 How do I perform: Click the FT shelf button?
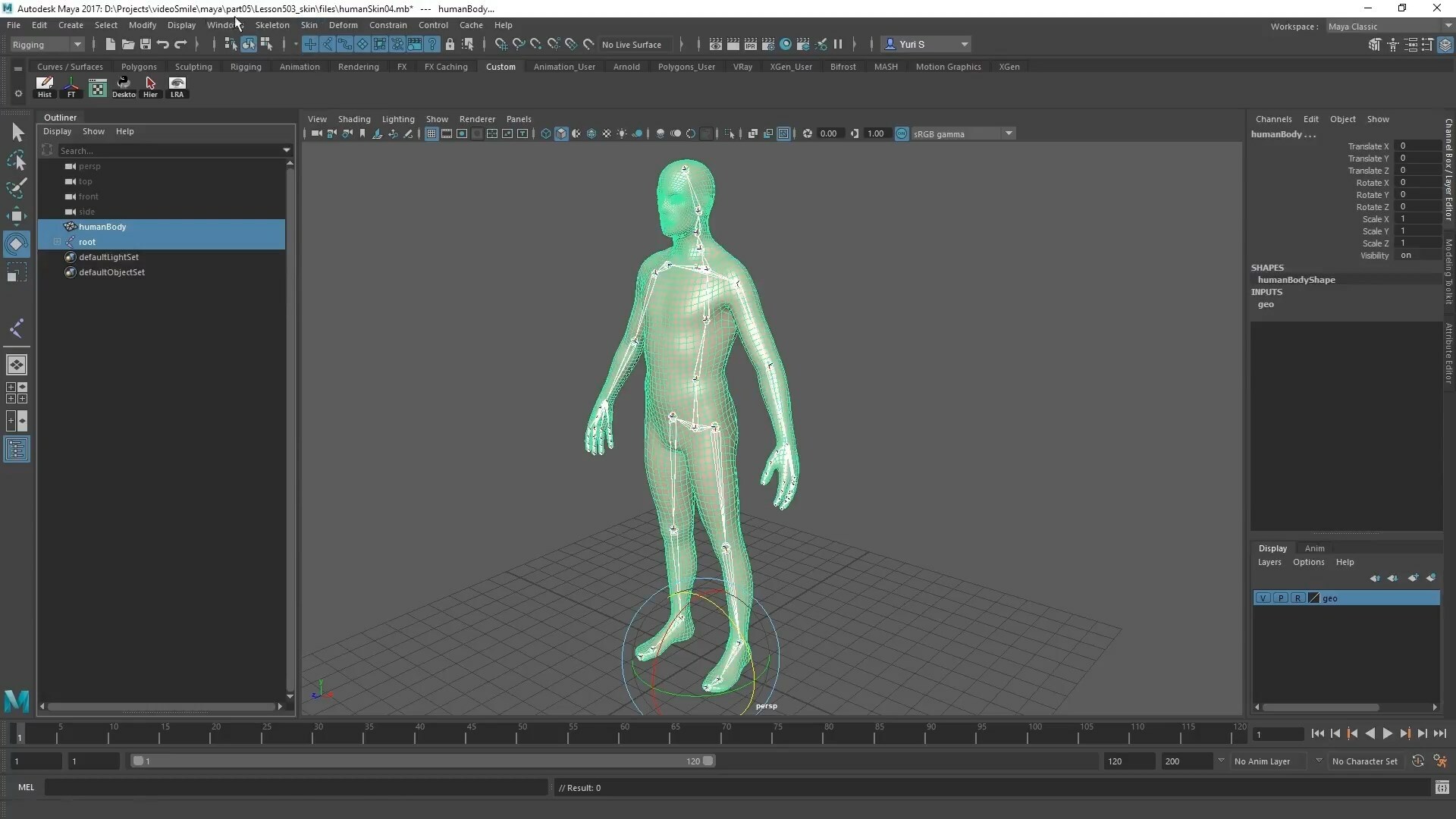coord(71,87)
